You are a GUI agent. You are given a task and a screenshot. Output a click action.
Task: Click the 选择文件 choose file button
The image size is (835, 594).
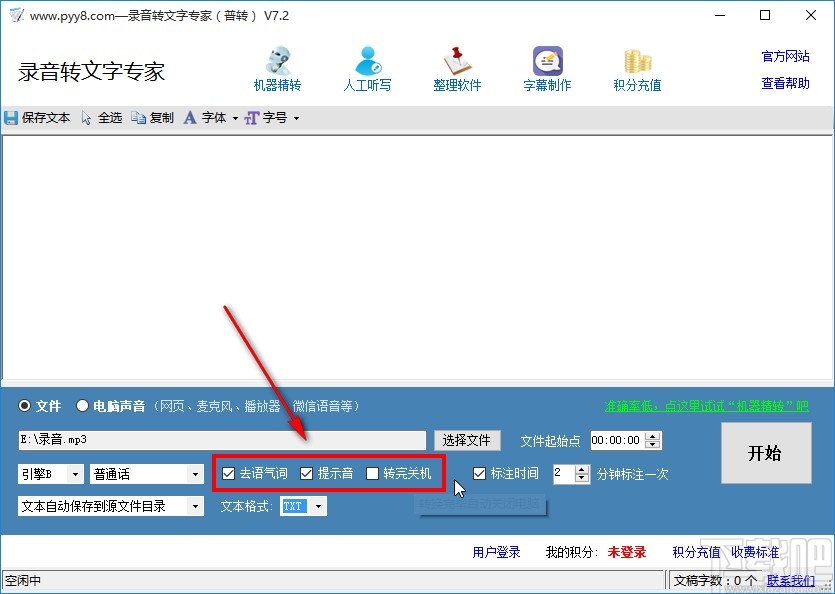(x=467, y=440)
